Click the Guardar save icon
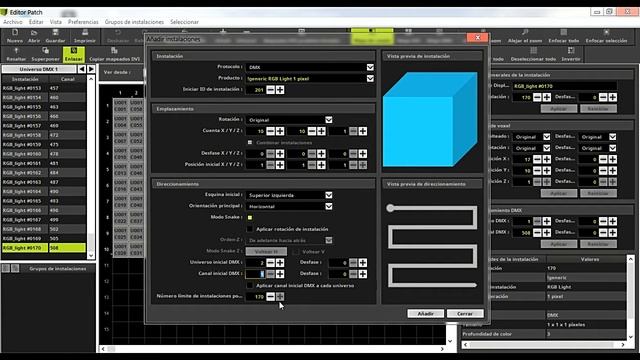Viewport: 640px width, 360px height. pyautogui.click(x=55, y=36)
